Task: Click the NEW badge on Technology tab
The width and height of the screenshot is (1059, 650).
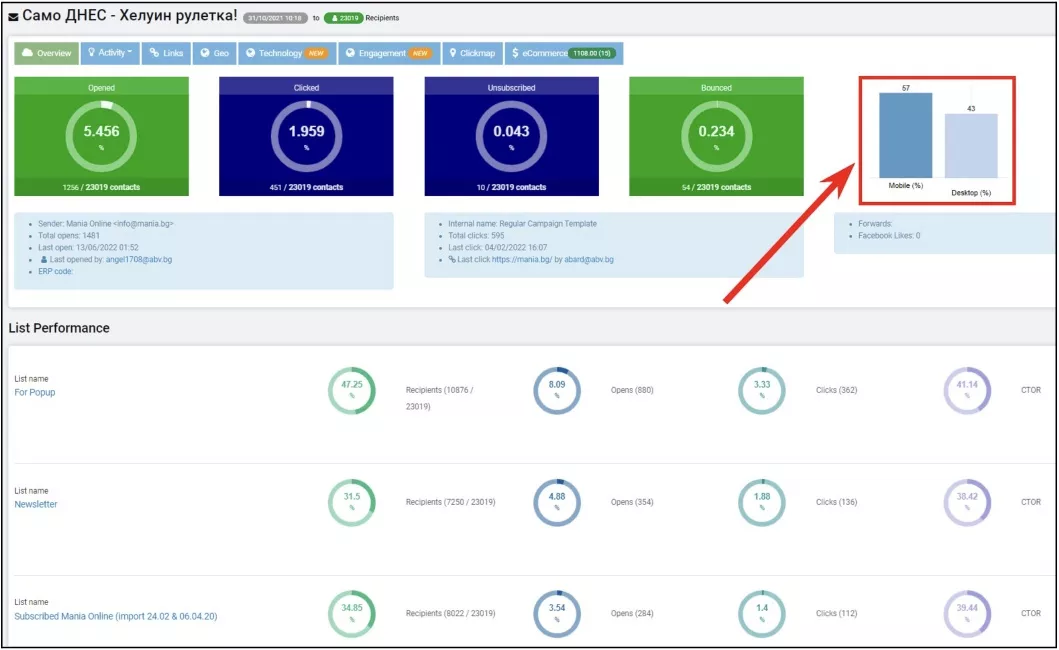Action: coord(316,53)
